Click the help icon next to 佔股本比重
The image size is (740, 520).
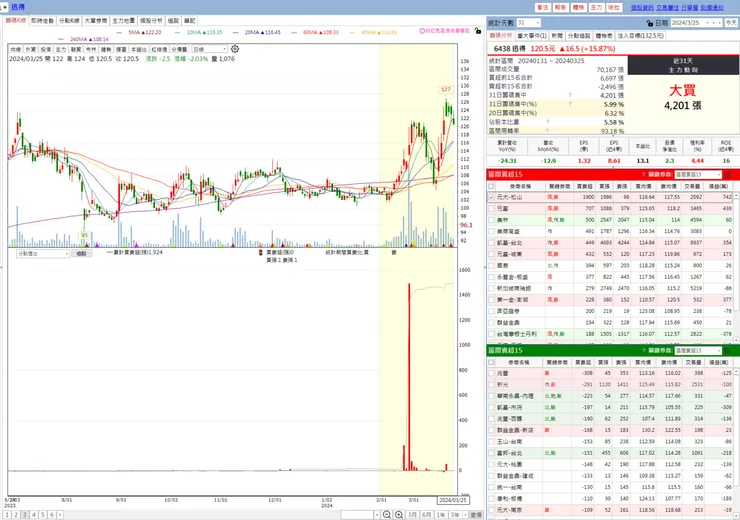(547, 122)
